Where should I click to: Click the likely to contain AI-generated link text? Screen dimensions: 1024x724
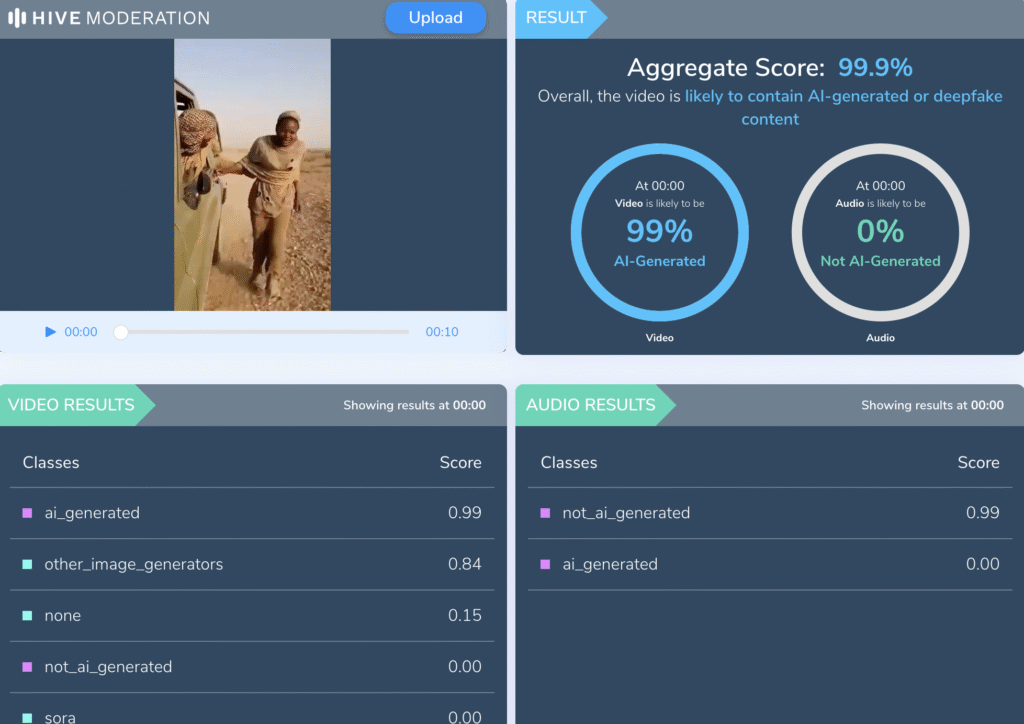click(843, 97)
